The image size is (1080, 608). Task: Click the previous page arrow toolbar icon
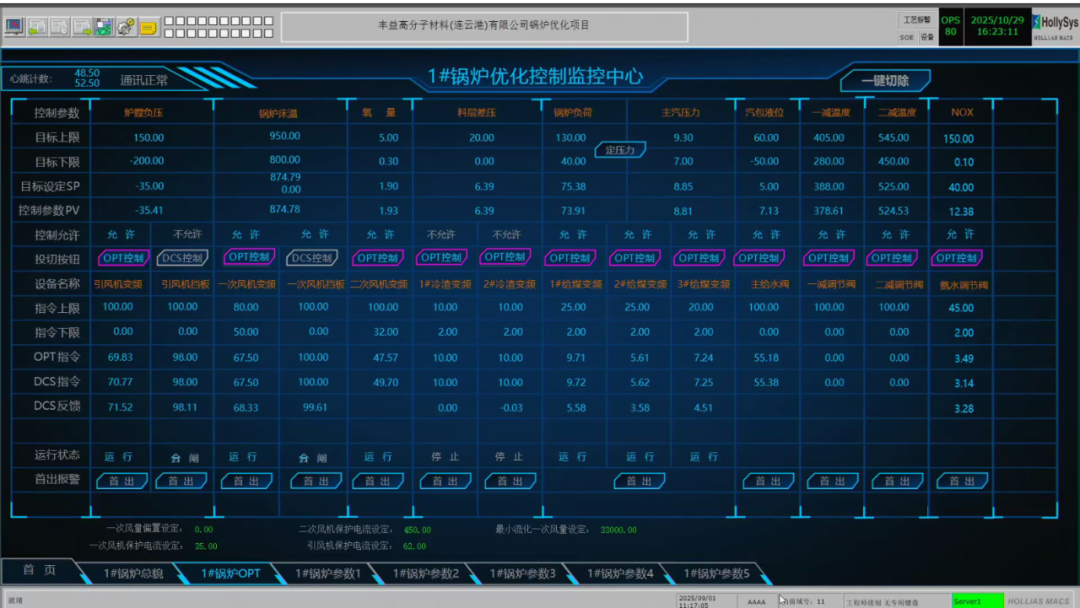[x=37, y=27]
